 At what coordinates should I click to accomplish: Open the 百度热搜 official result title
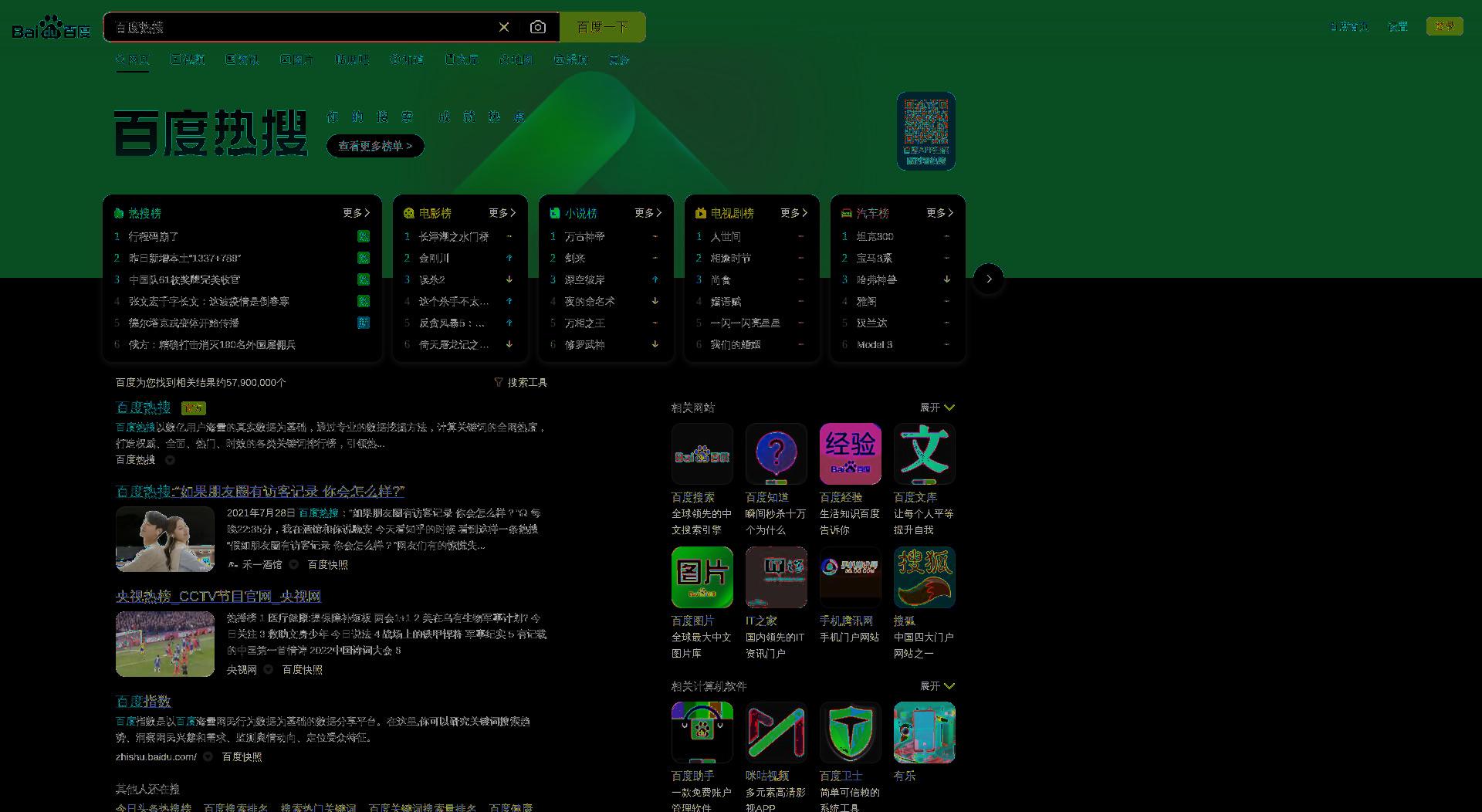tap(144, 408)
